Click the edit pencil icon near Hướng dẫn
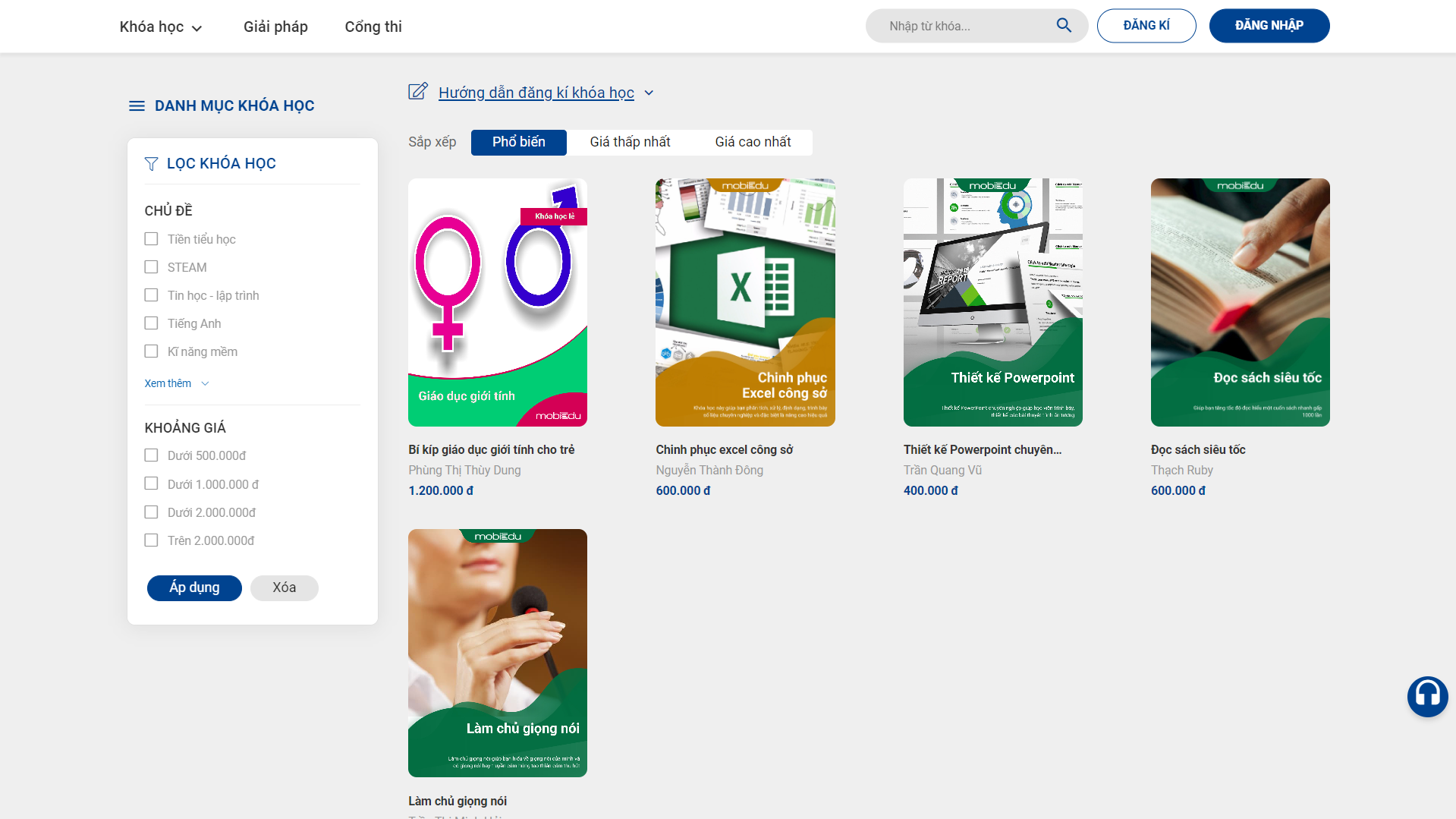 point(418,92)
